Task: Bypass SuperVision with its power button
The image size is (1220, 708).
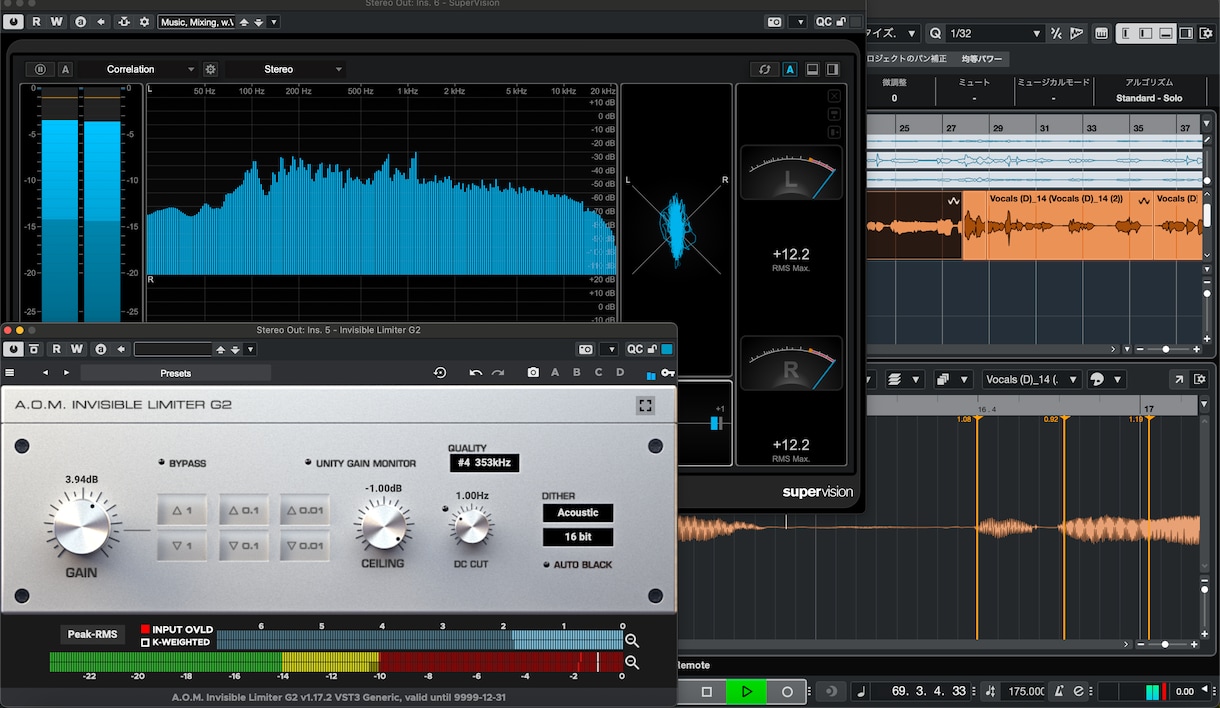Action: pos(15,21)
